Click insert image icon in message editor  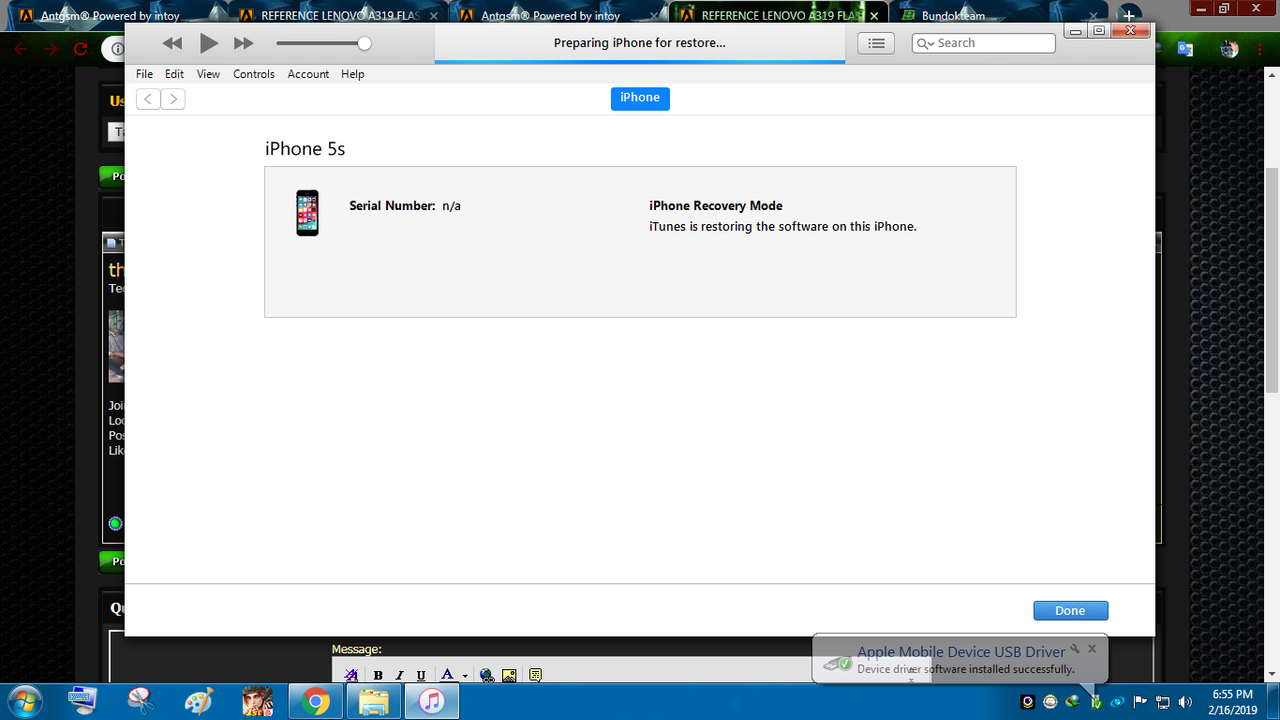point(509,676)
